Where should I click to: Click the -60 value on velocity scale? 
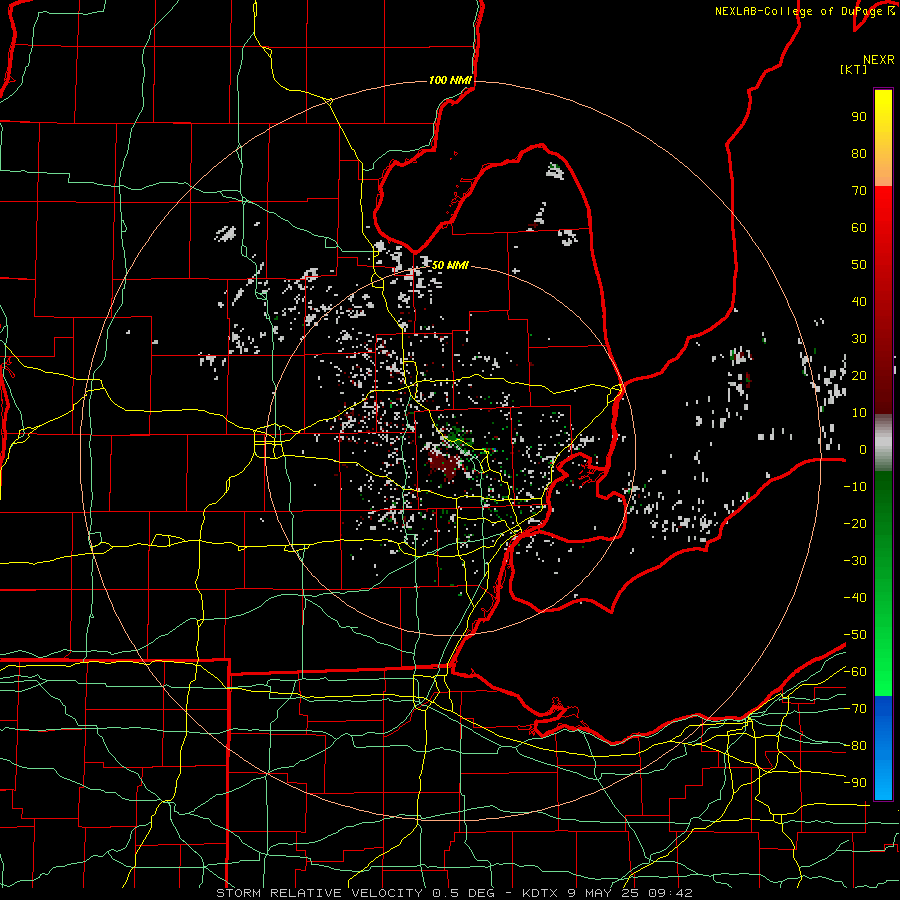[x=855, y=672]
